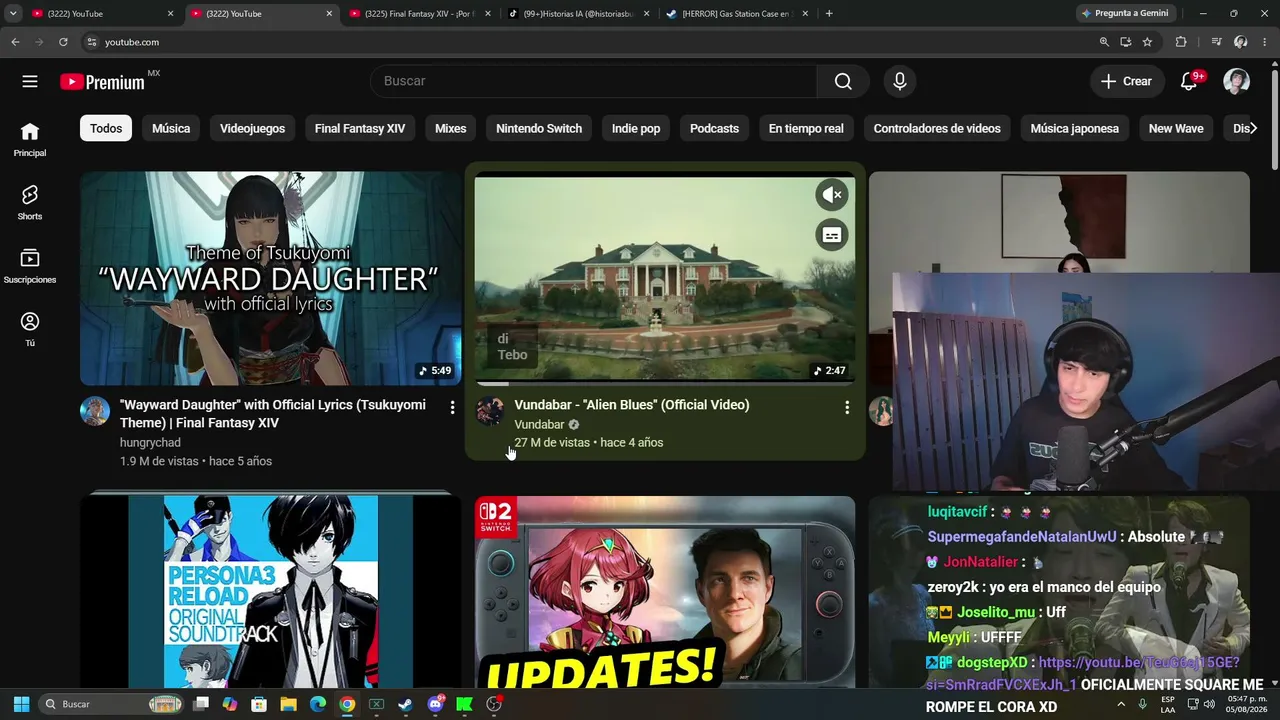This screenshot has width=1280, height=720.
Task: Open Chrome zoom magnifier in address bar
Action: pyautogui.click(x=1104, y=42)
